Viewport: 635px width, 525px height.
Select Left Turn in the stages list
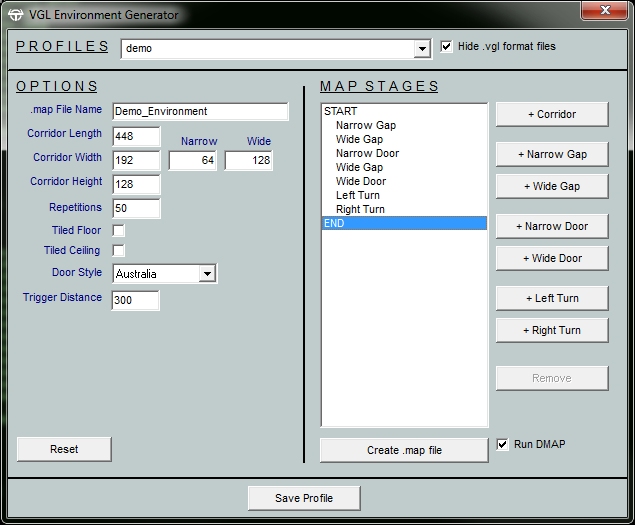pyautogui.click(x=404, y=195)
